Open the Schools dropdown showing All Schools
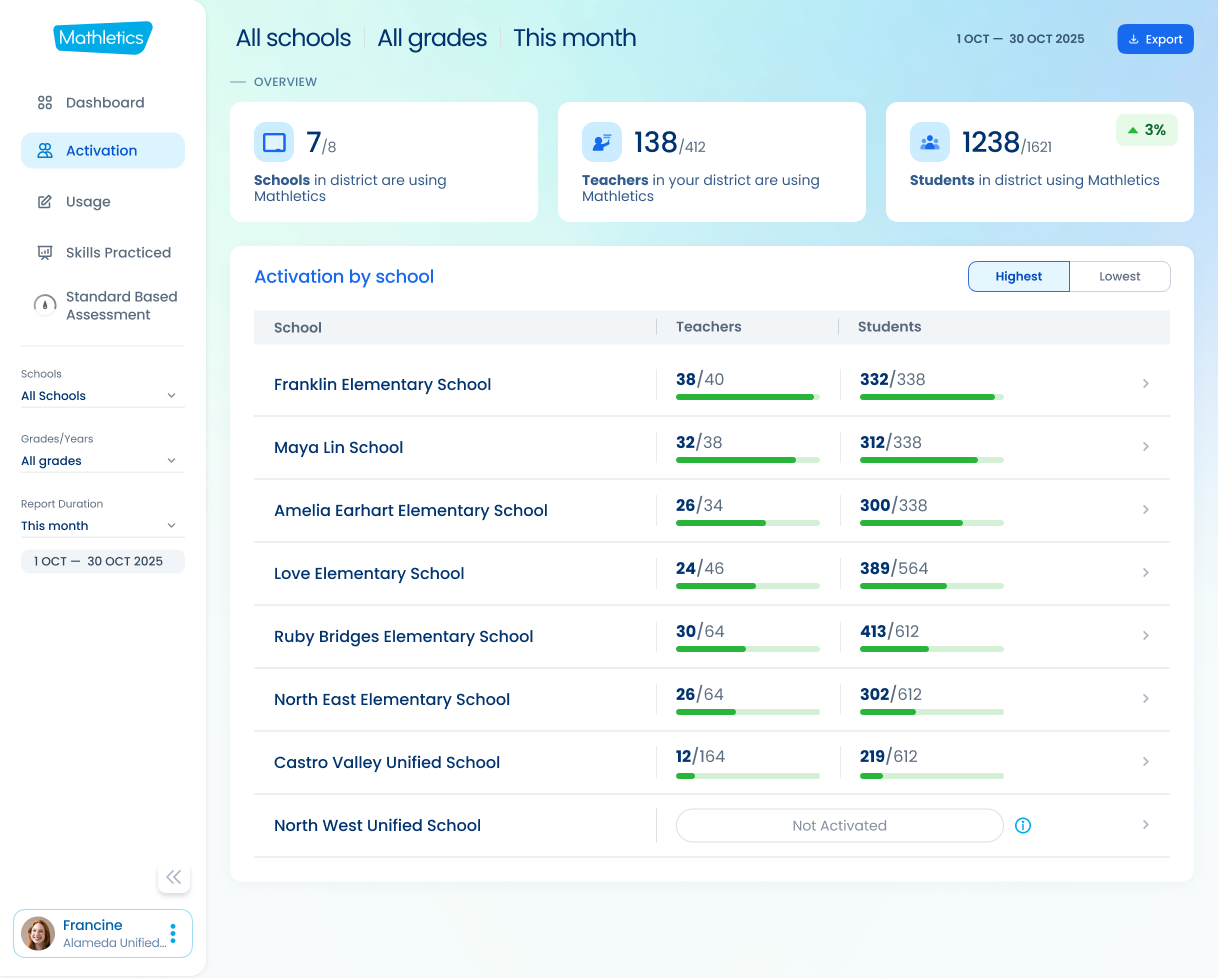1218x978 pixels. coord(103,396)
